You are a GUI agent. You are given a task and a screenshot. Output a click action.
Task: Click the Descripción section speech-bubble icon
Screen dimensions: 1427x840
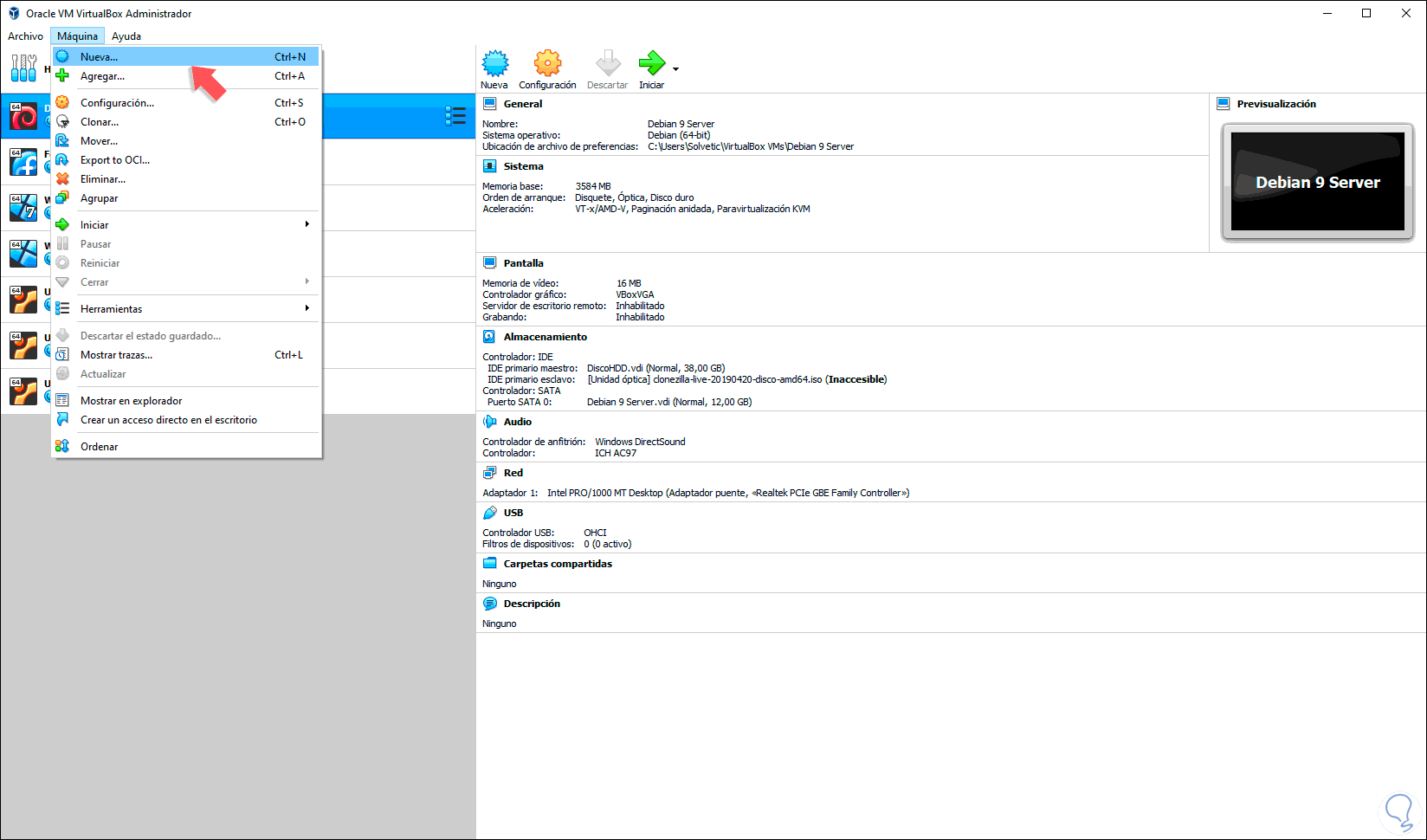[x=490, y=604]
